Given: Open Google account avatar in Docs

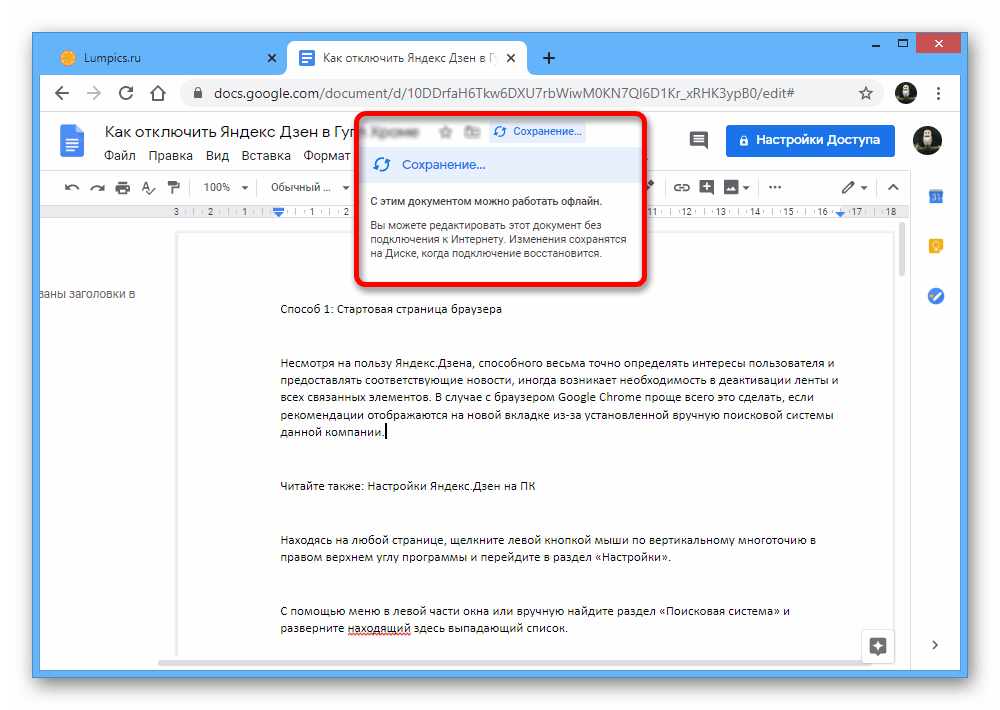Looking at the screenshot, I should (927, 140).
